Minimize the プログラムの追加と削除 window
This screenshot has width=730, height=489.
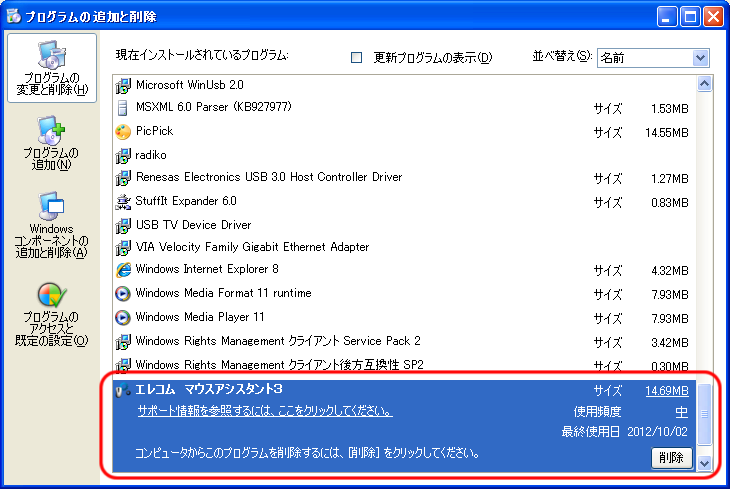click(x=667, y=17)
